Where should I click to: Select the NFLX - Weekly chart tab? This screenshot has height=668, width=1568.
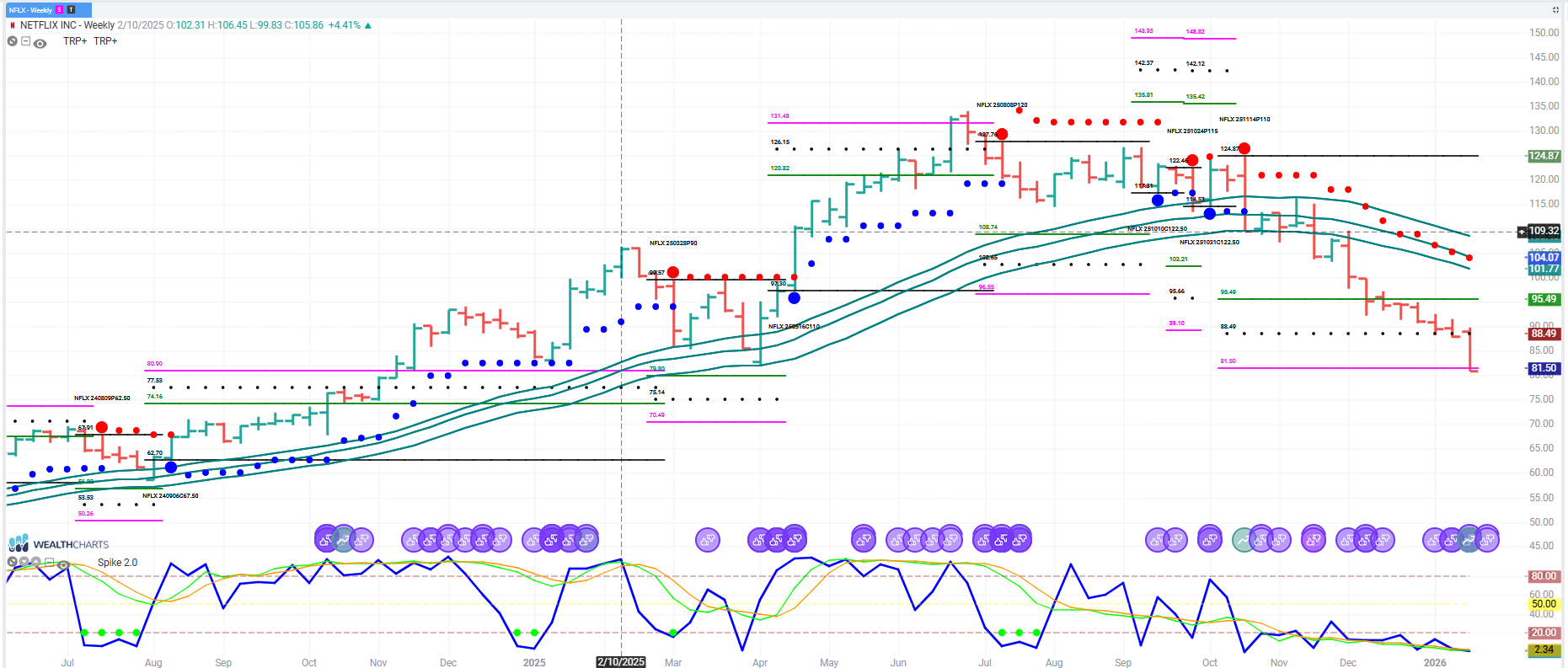click(30, 9)
